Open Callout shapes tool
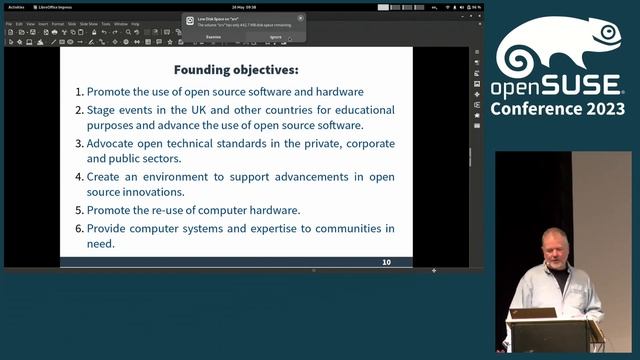The width and height of the screenshot is (640, 360). point(159,42)
